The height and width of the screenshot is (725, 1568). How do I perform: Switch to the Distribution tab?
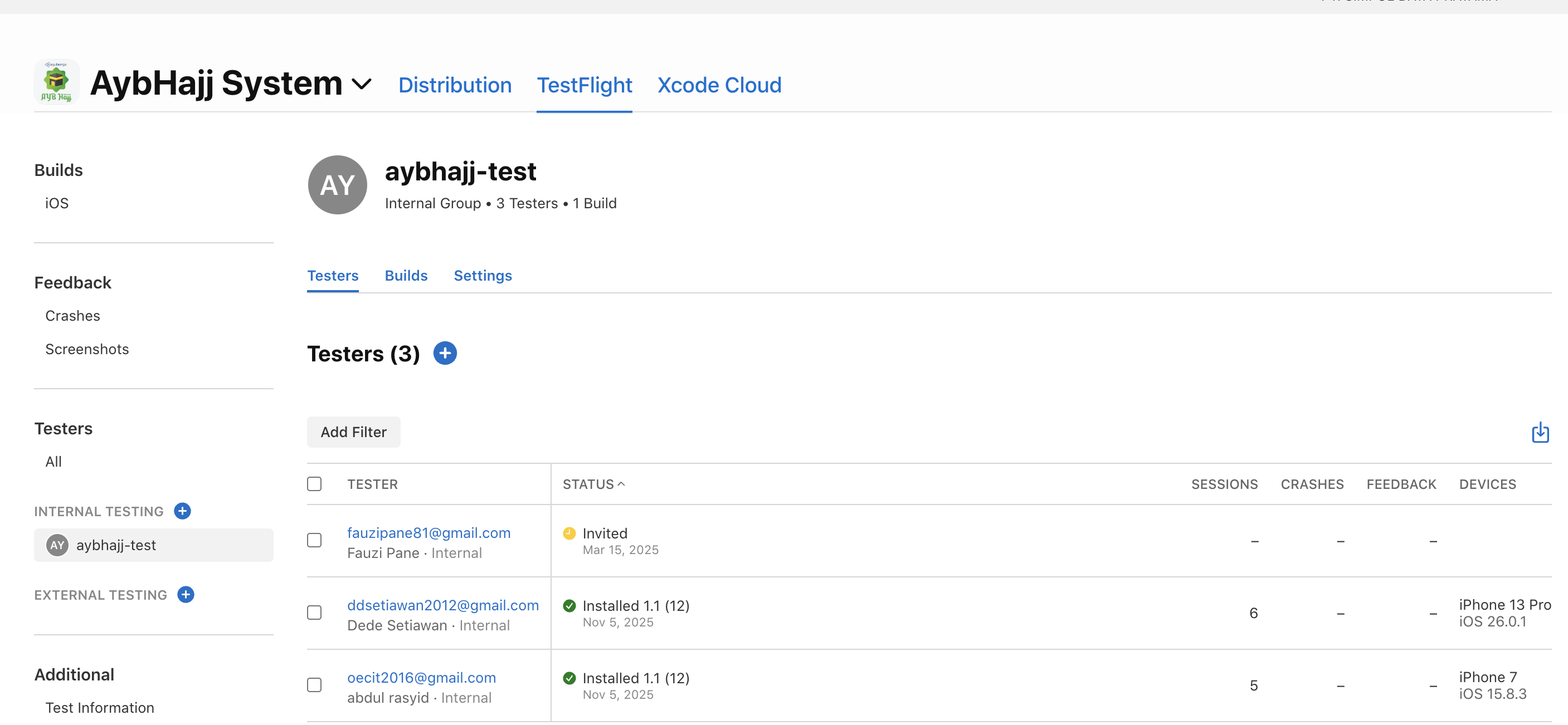[455, 85]
